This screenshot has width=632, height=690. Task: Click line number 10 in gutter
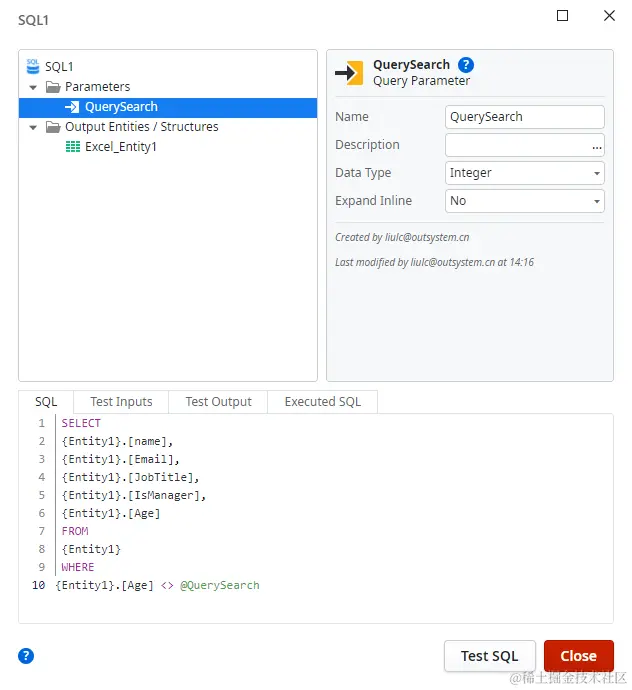pyautogui.click(x=39, y=585)
